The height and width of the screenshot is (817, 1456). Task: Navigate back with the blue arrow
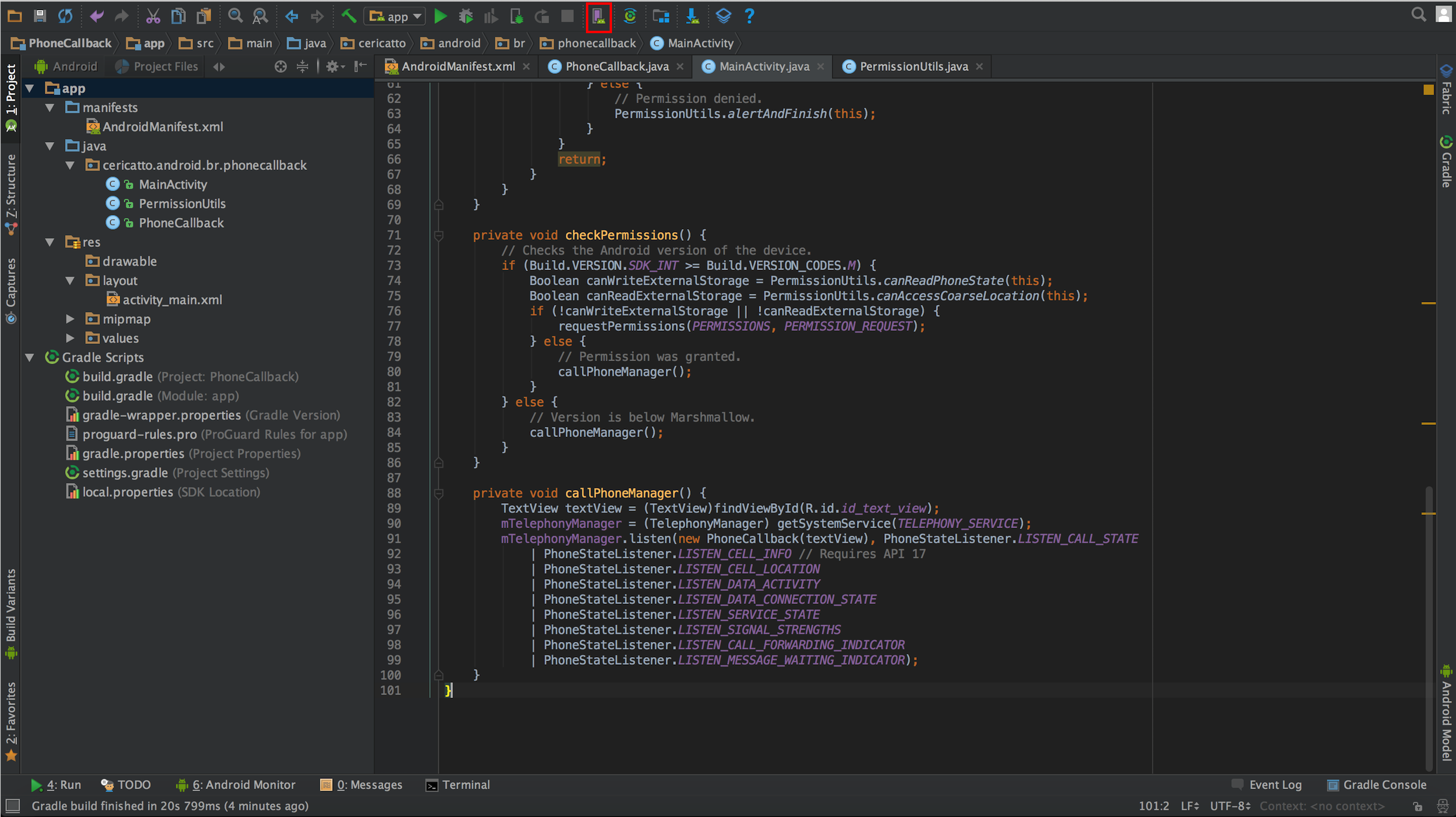(x=291, y=16)
